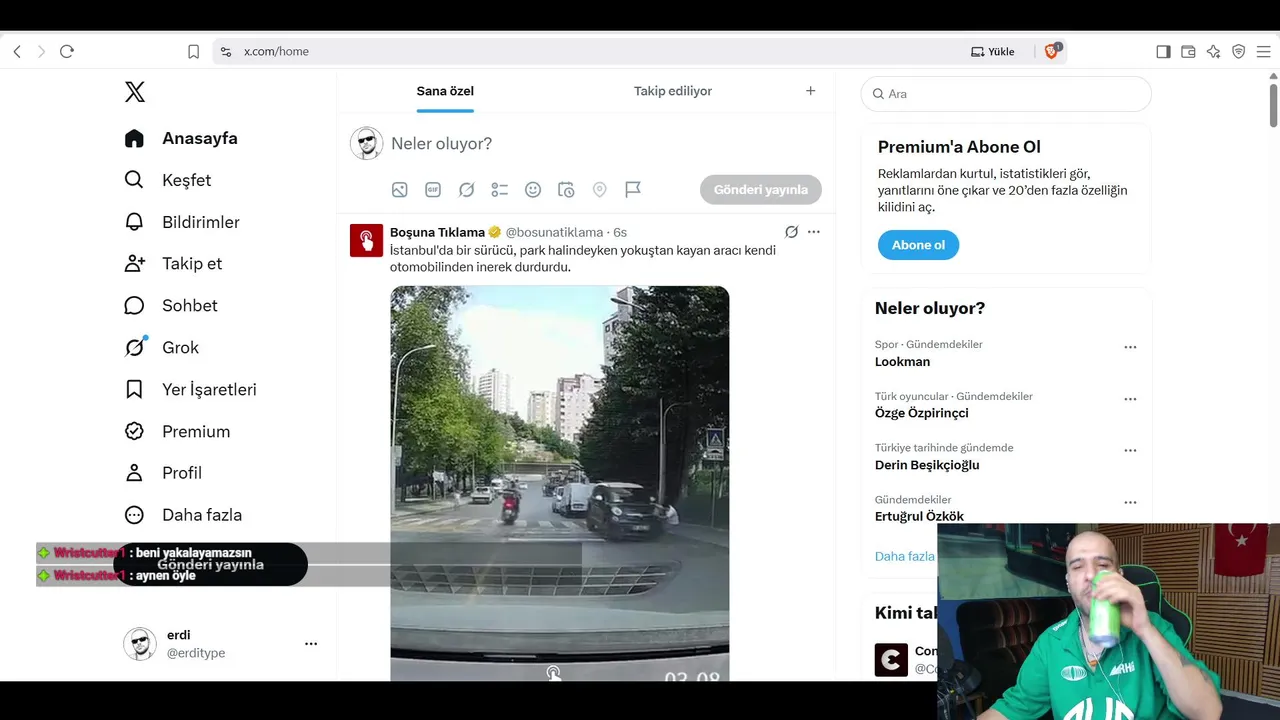Viewport: 1280px width, 720px height.
Task: Click the Grok icon in the composer toolbar
Action: coord(466,190)
